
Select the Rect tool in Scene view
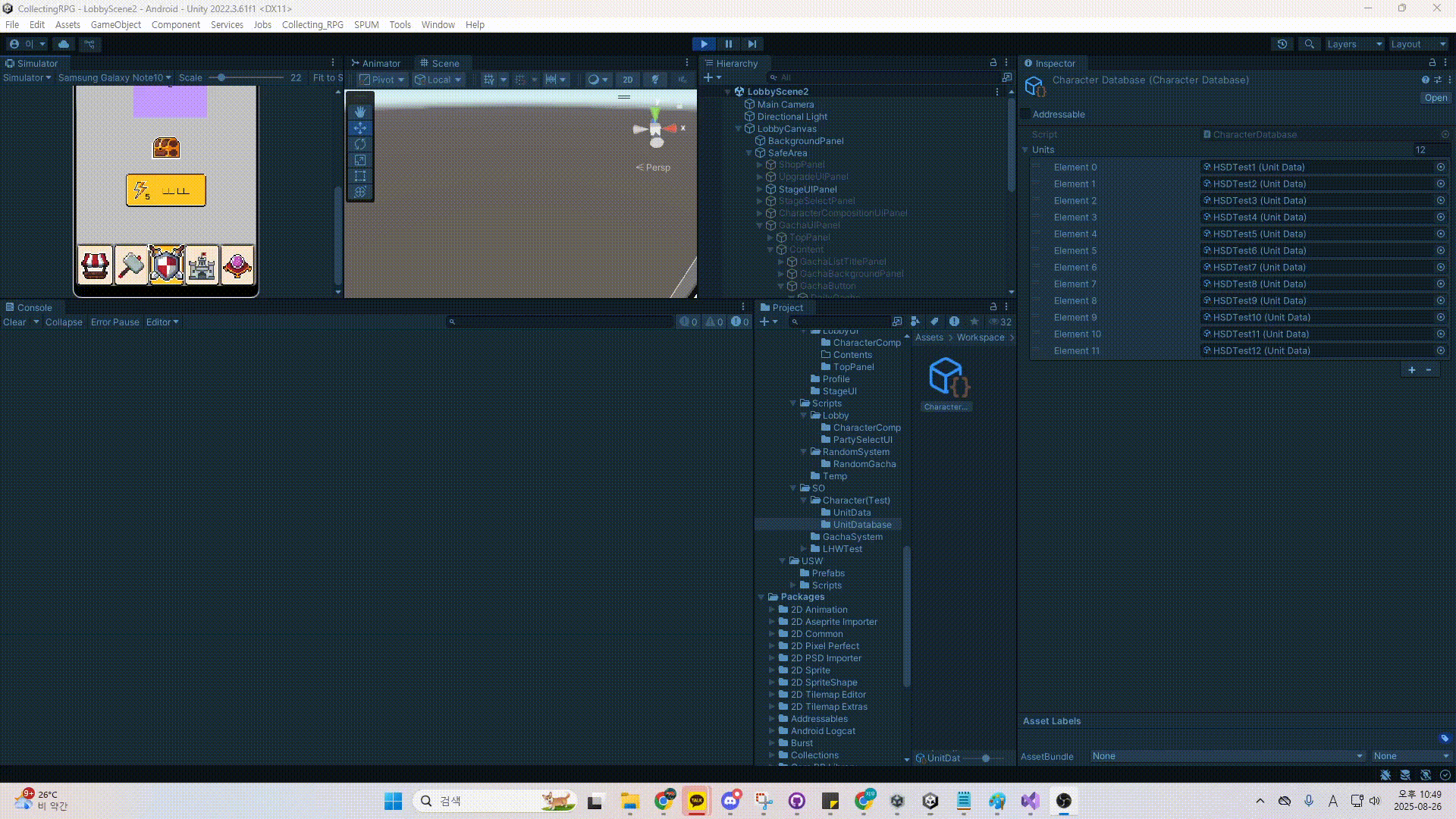click(x=360, y=176)
